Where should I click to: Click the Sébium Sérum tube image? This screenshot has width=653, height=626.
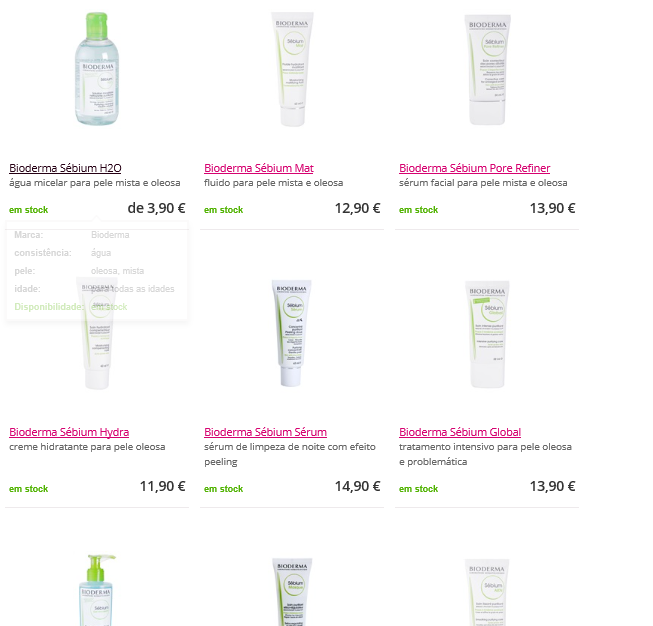[292, 333]
